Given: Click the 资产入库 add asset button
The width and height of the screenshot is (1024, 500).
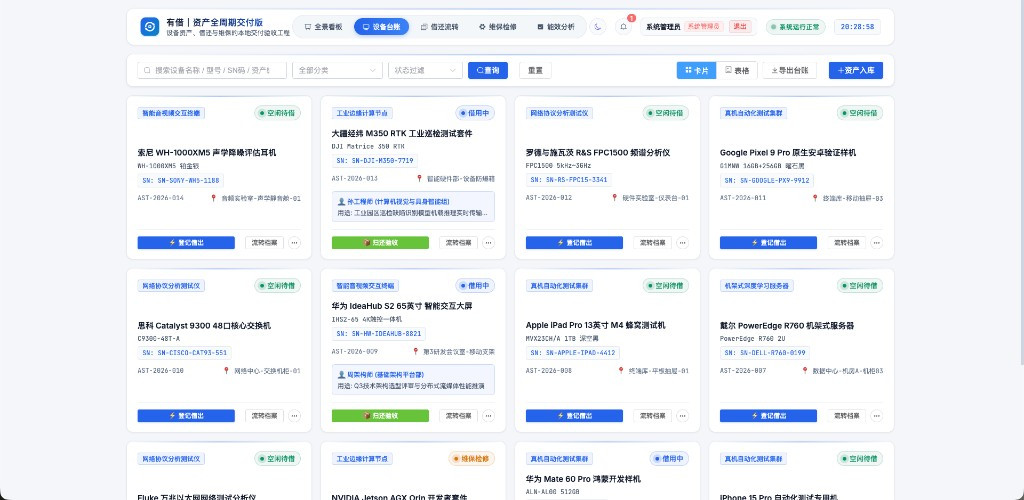Looking at the screenshot, I should (x=856, y=70).
